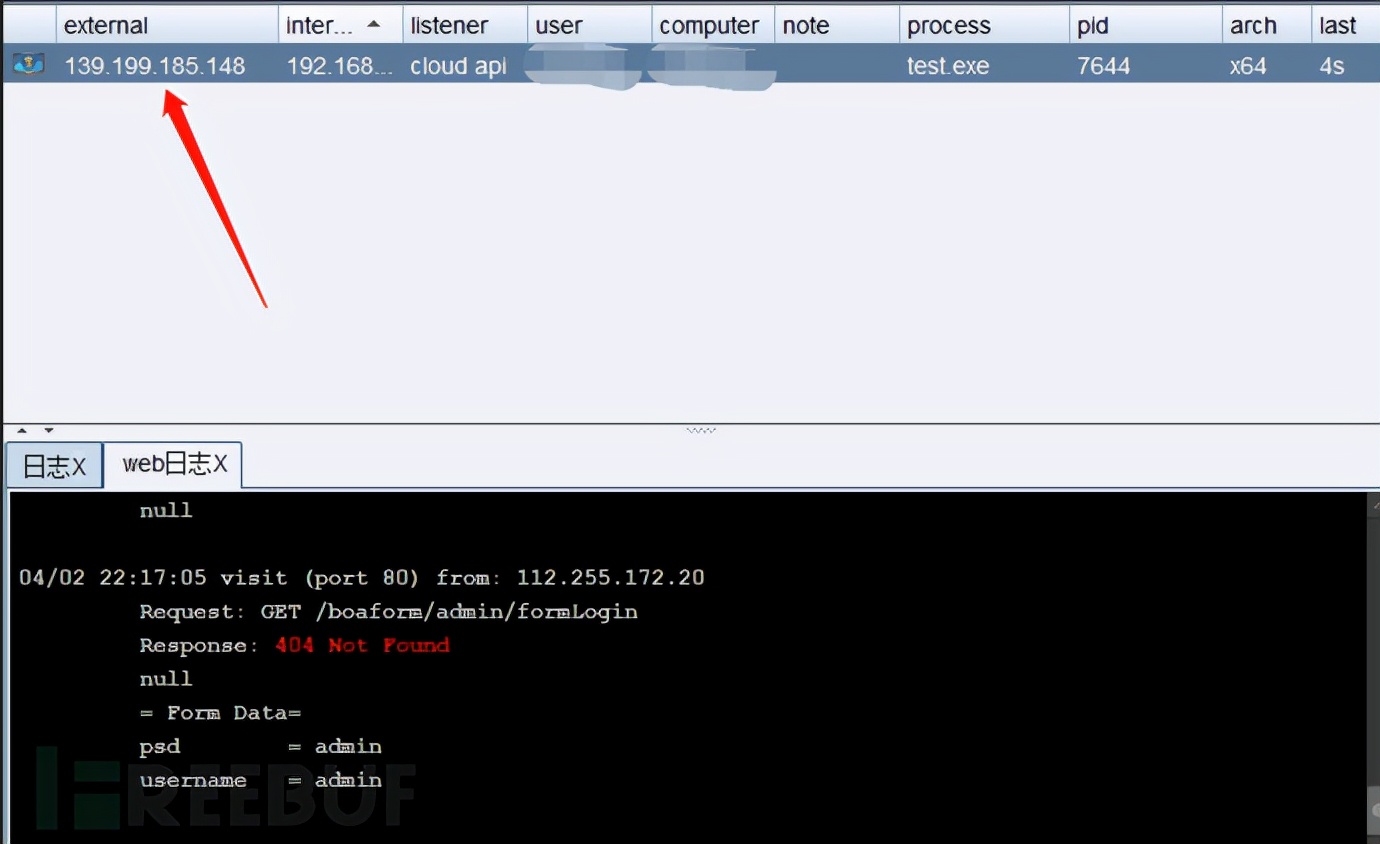Expand the beacon table with the down arrow

point(48,431)
